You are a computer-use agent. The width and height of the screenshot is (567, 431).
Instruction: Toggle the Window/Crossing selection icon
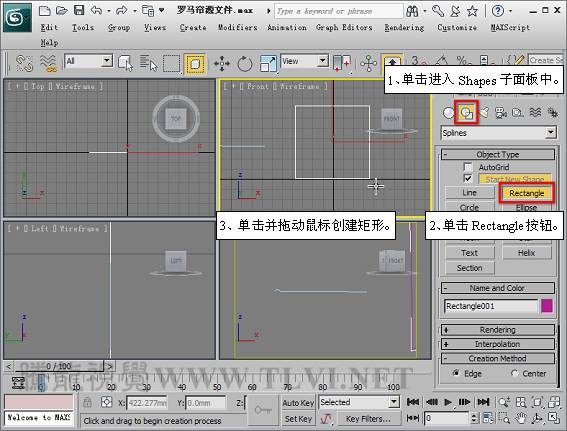[195, 64]
